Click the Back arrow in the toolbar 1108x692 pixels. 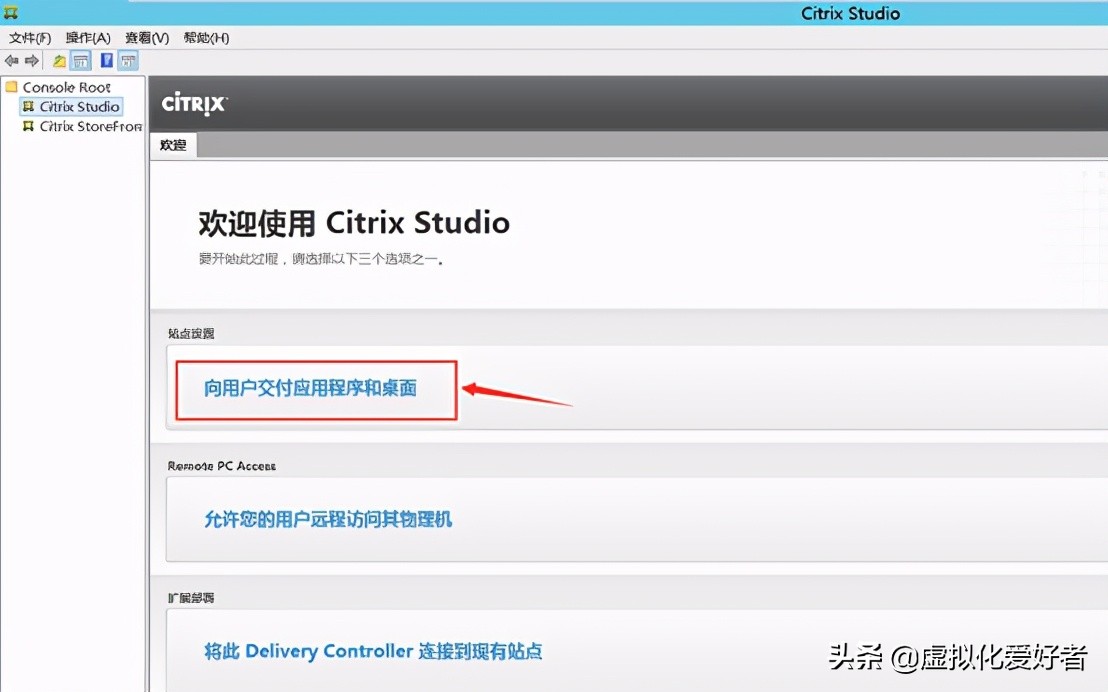[x=12, y=61]
